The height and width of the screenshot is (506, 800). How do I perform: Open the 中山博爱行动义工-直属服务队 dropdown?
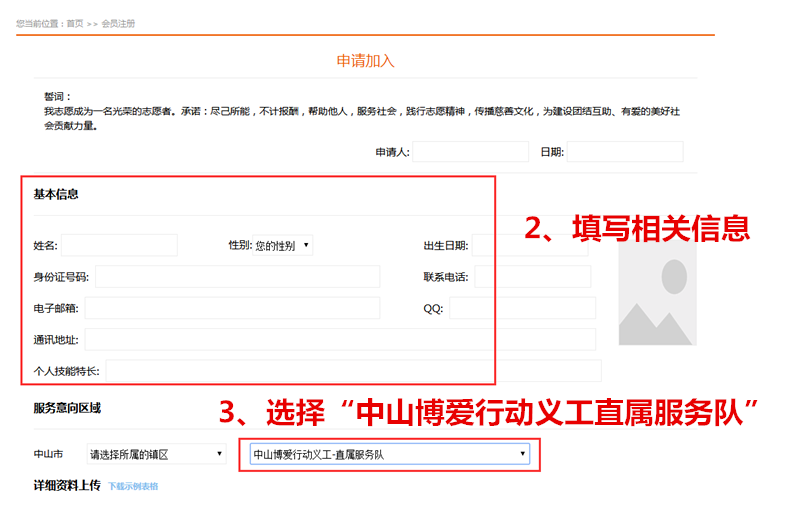coord(388,454)
